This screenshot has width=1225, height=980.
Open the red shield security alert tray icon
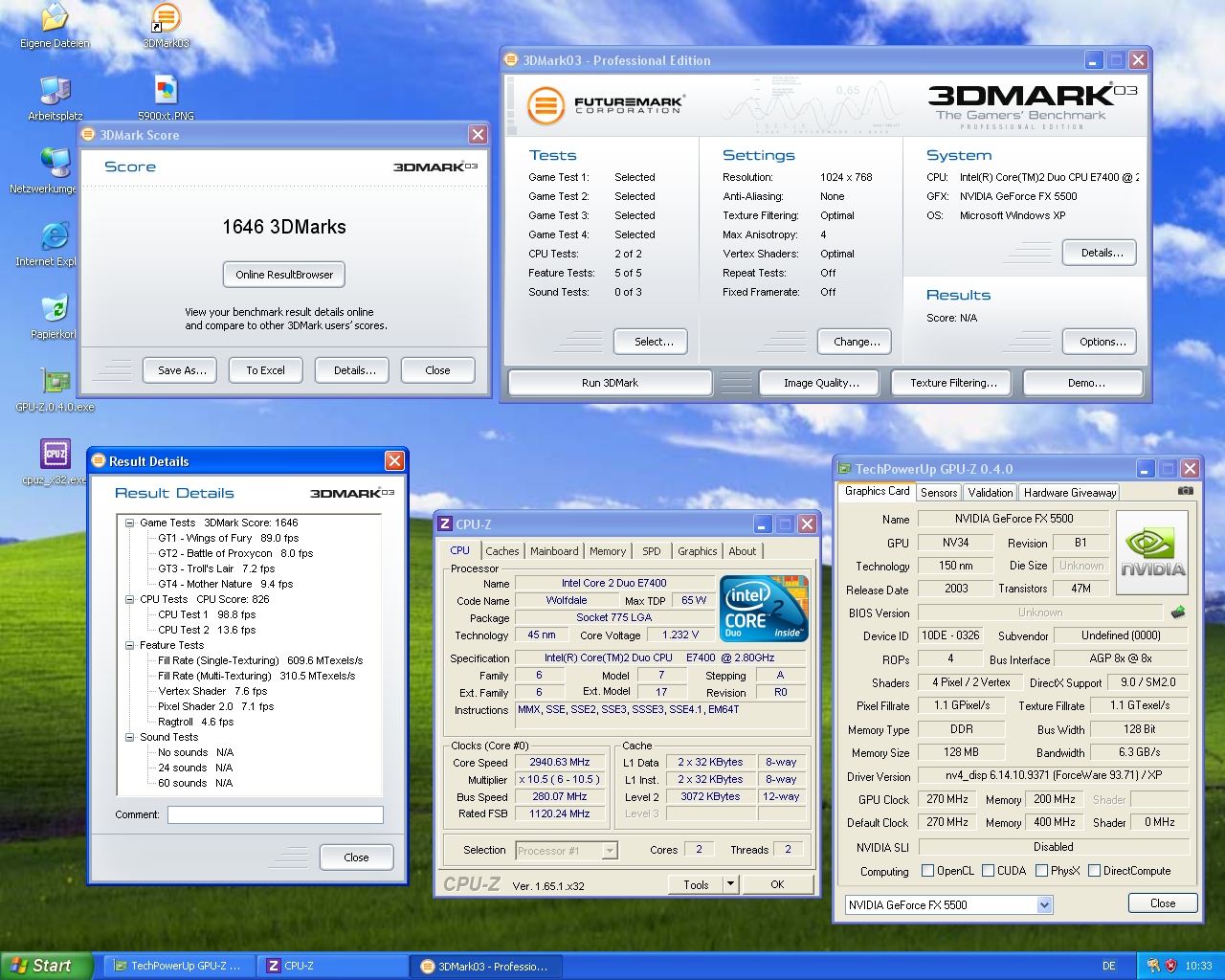1170,966
